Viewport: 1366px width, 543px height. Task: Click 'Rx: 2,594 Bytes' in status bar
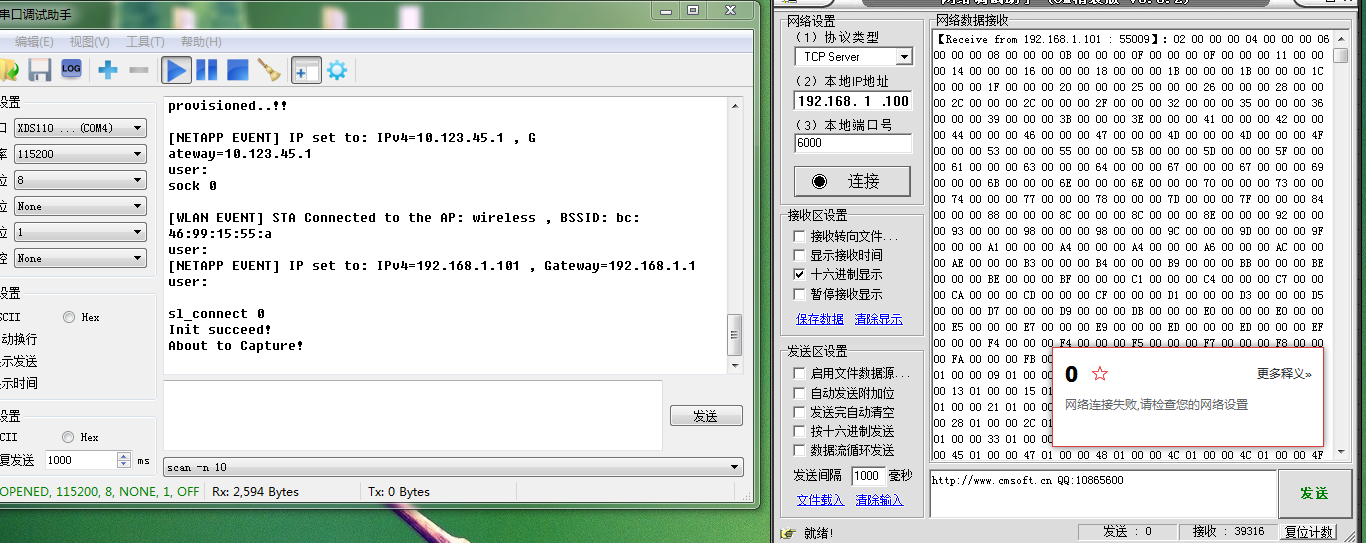point(255,491)
